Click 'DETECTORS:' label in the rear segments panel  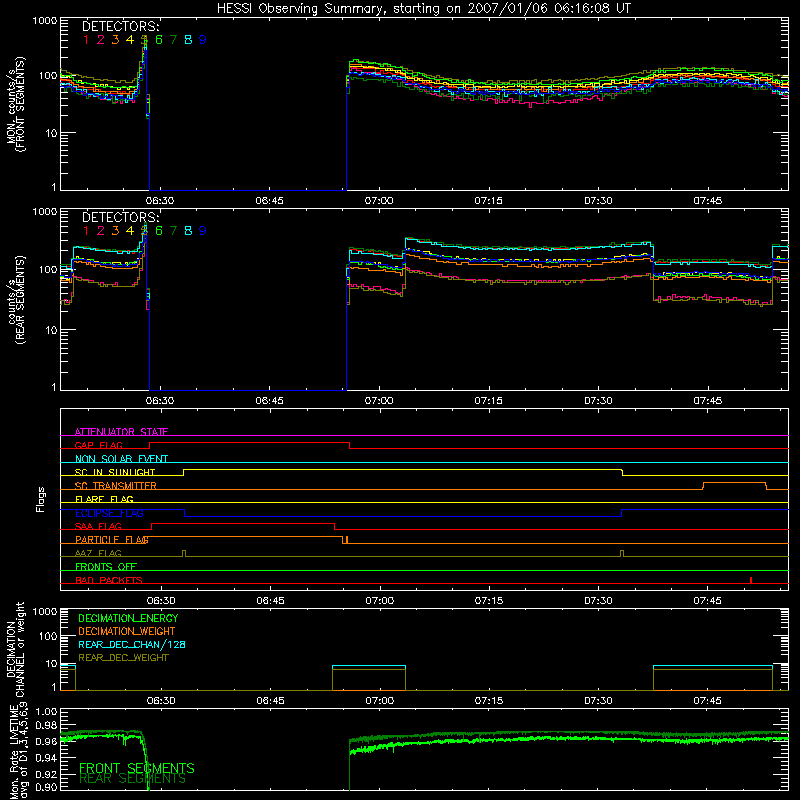(x=121, y=217)
